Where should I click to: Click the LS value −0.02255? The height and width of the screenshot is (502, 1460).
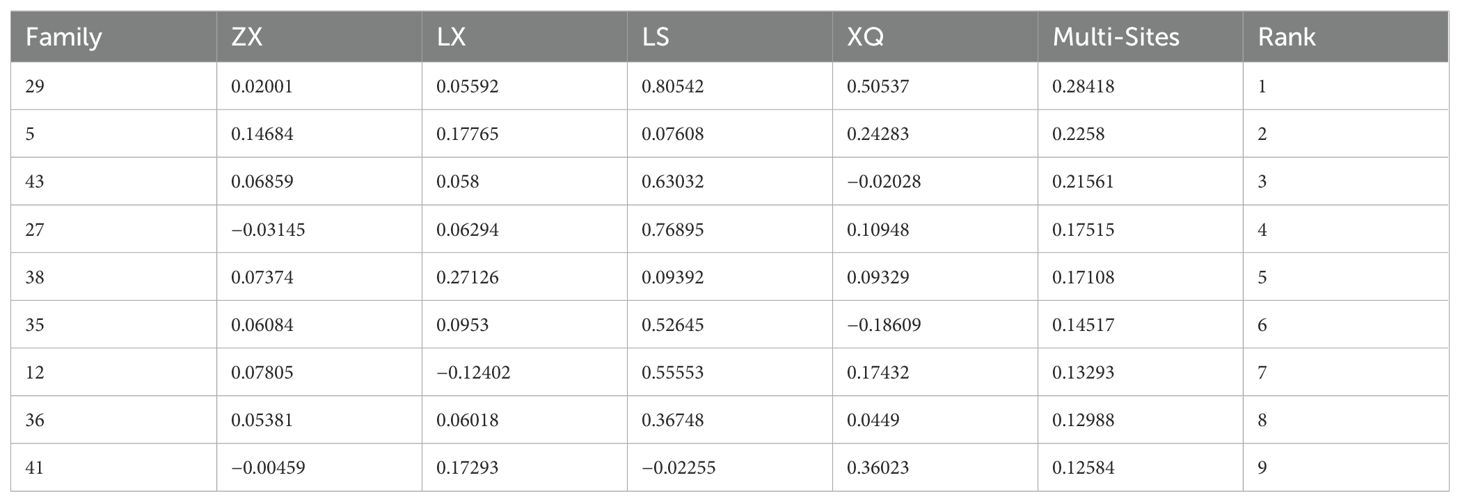pyautogui.click(x=678, y=468)
